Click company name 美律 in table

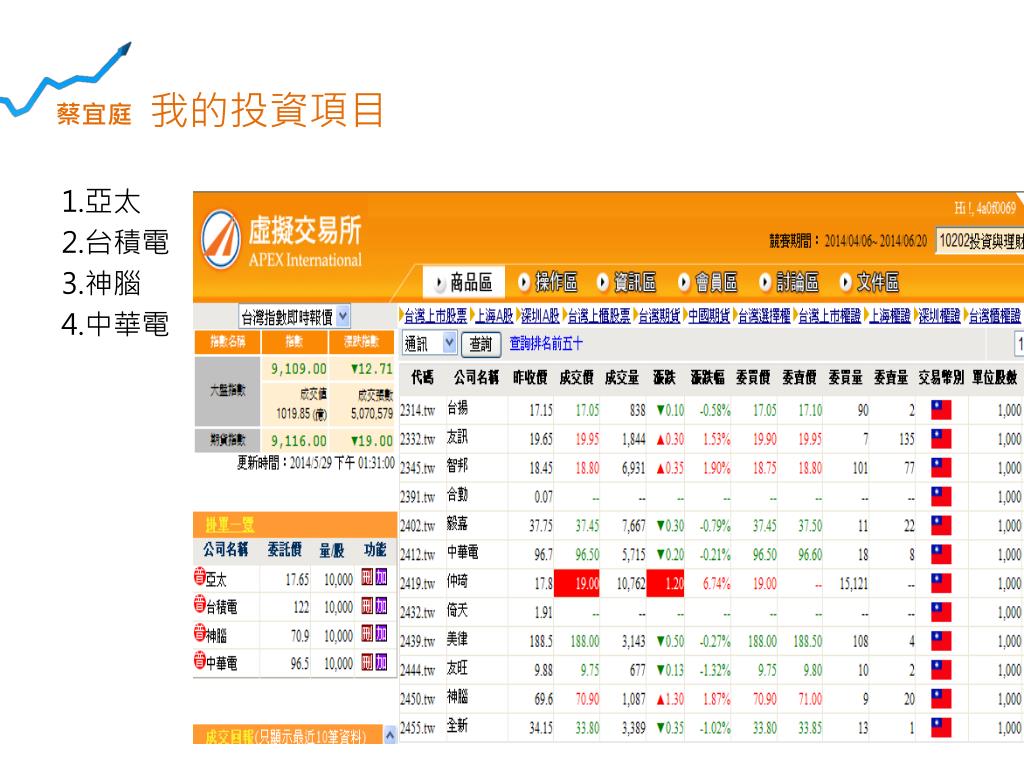point(457,639)
